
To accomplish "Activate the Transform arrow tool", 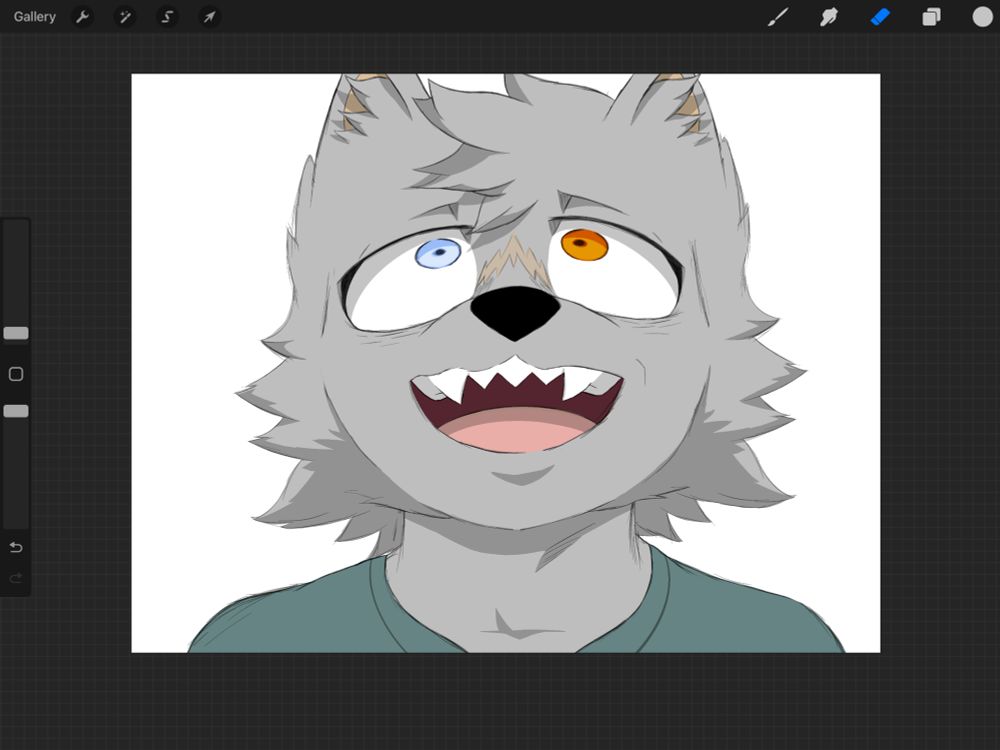I will (x=209, y=17).
